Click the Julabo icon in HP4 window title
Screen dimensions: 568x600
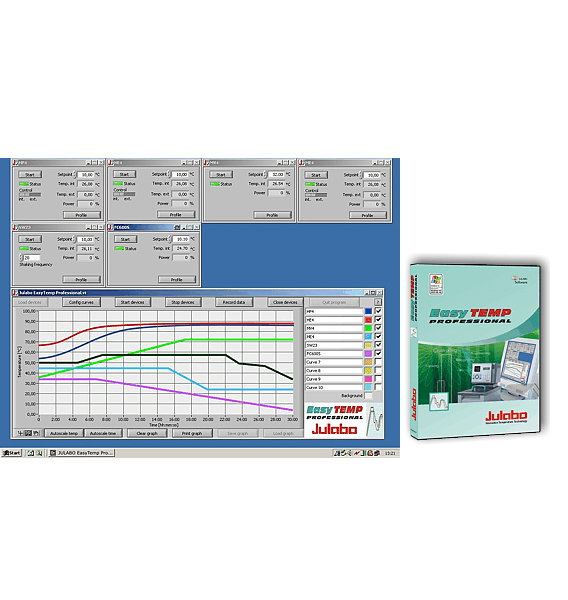point(15,163)
